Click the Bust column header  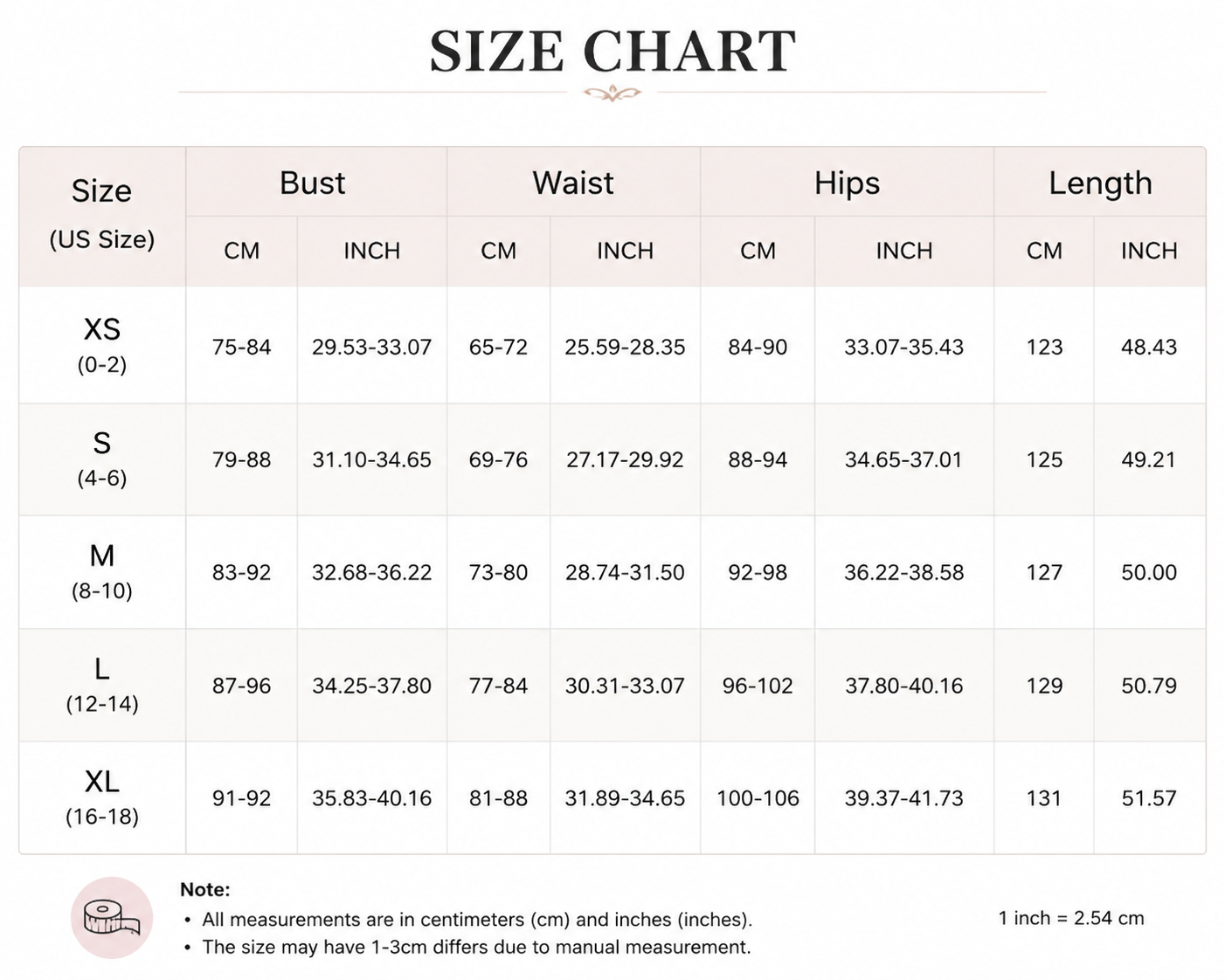point(312,183)
